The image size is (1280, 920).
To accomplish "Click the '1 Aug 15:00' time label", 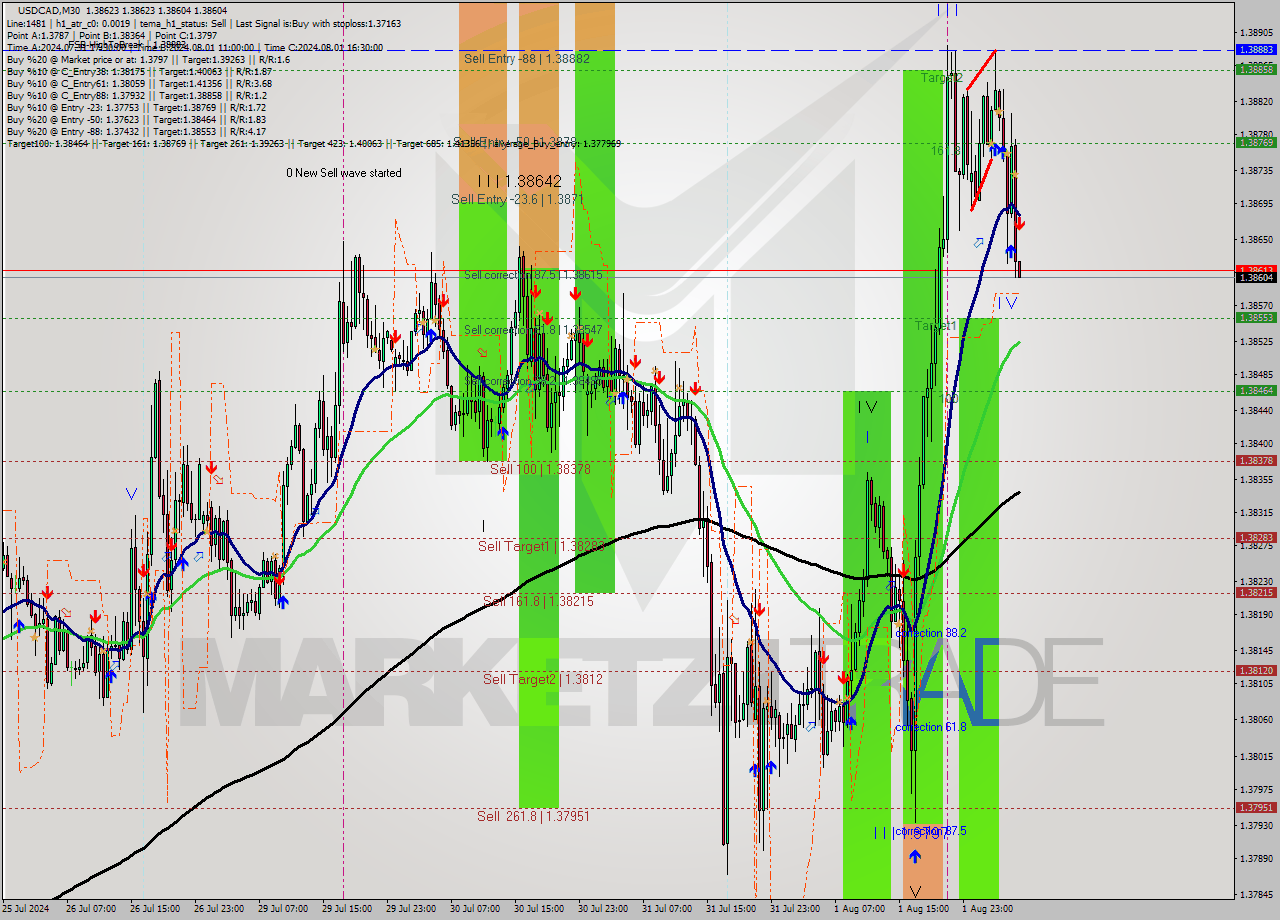I will coord(923,909).
